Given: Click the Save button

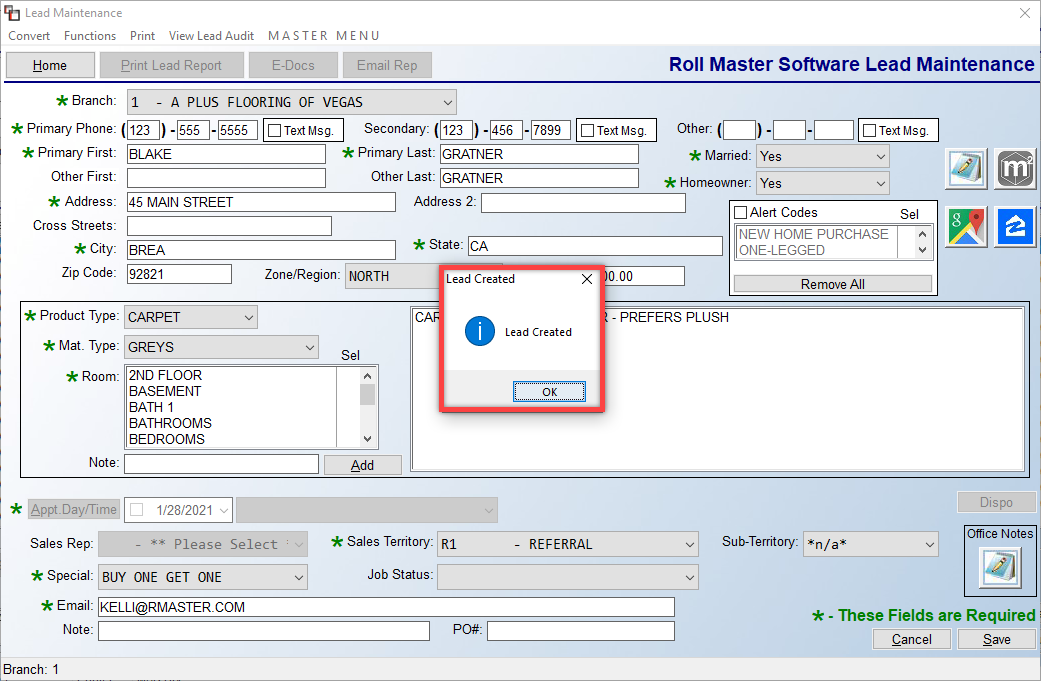Looking at the screenshot, I should coord(997,639).
